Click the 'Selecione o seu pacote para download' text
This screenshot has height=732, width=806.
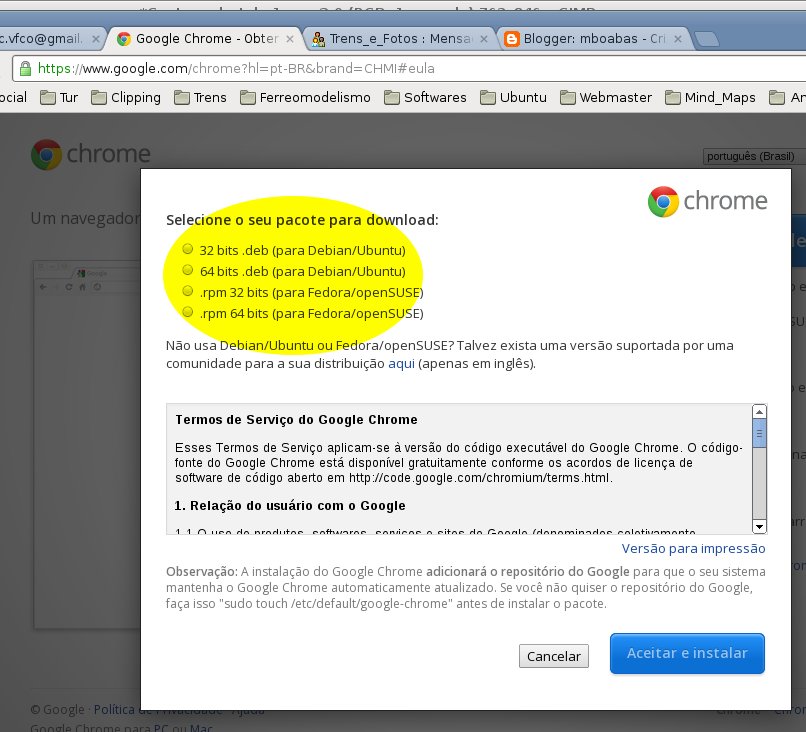tap(302, 220)
